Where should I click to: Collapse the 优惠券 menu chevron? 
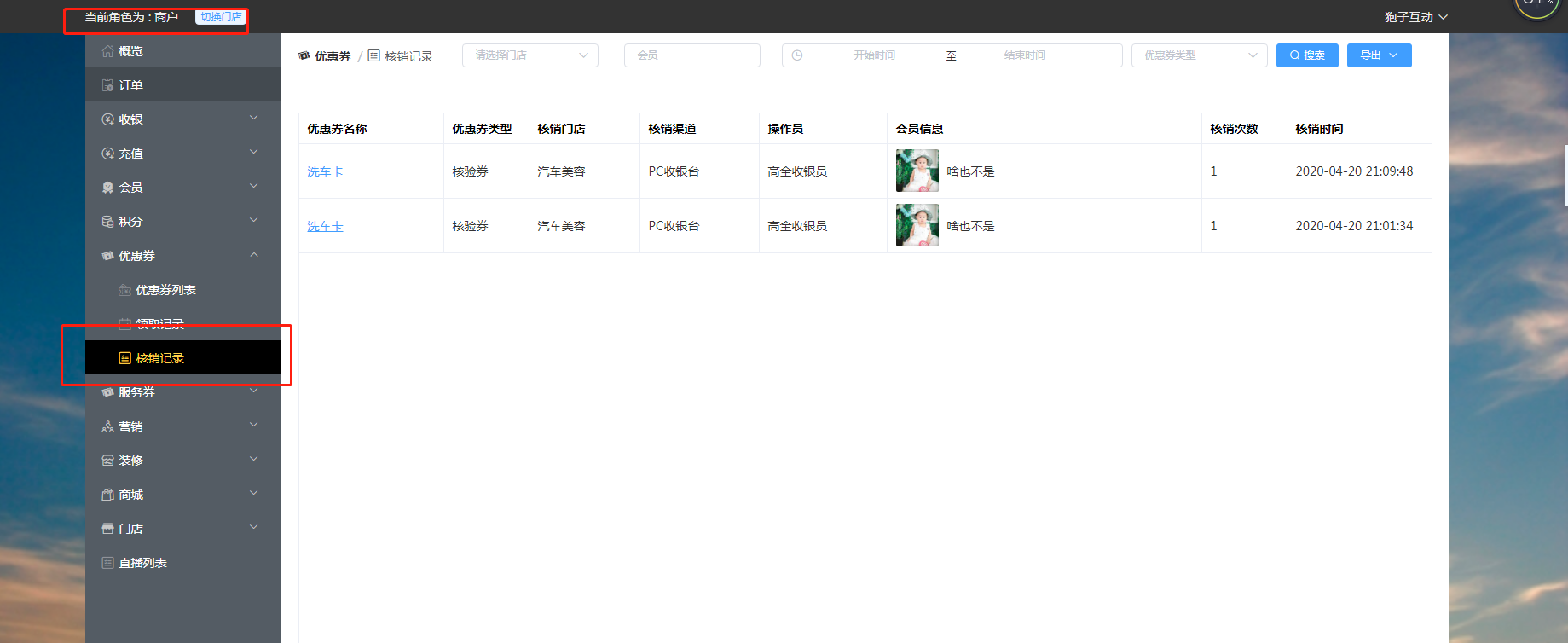[x=253, y=254]
